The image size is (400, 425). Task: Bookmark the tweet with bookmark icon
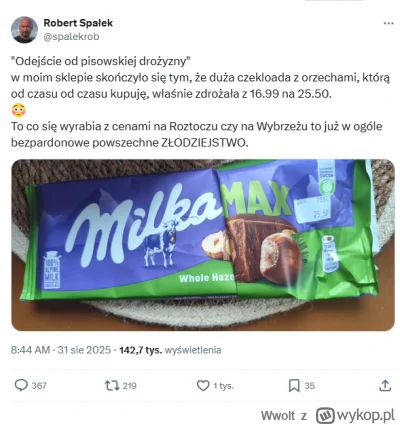pyautogui.click(x=294, y=386)
